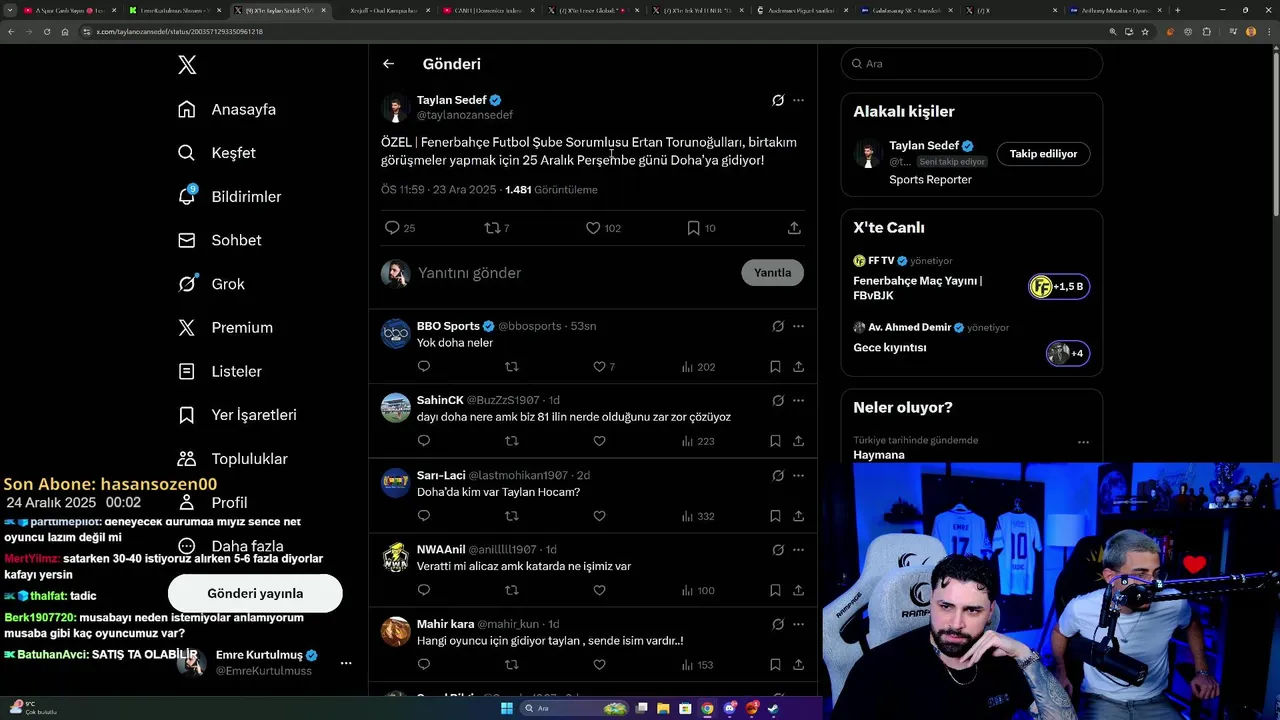Screen dimensions: 1280x720
Task: Reply to Sarı-Laci comment
Action: (x=424, y=516)
